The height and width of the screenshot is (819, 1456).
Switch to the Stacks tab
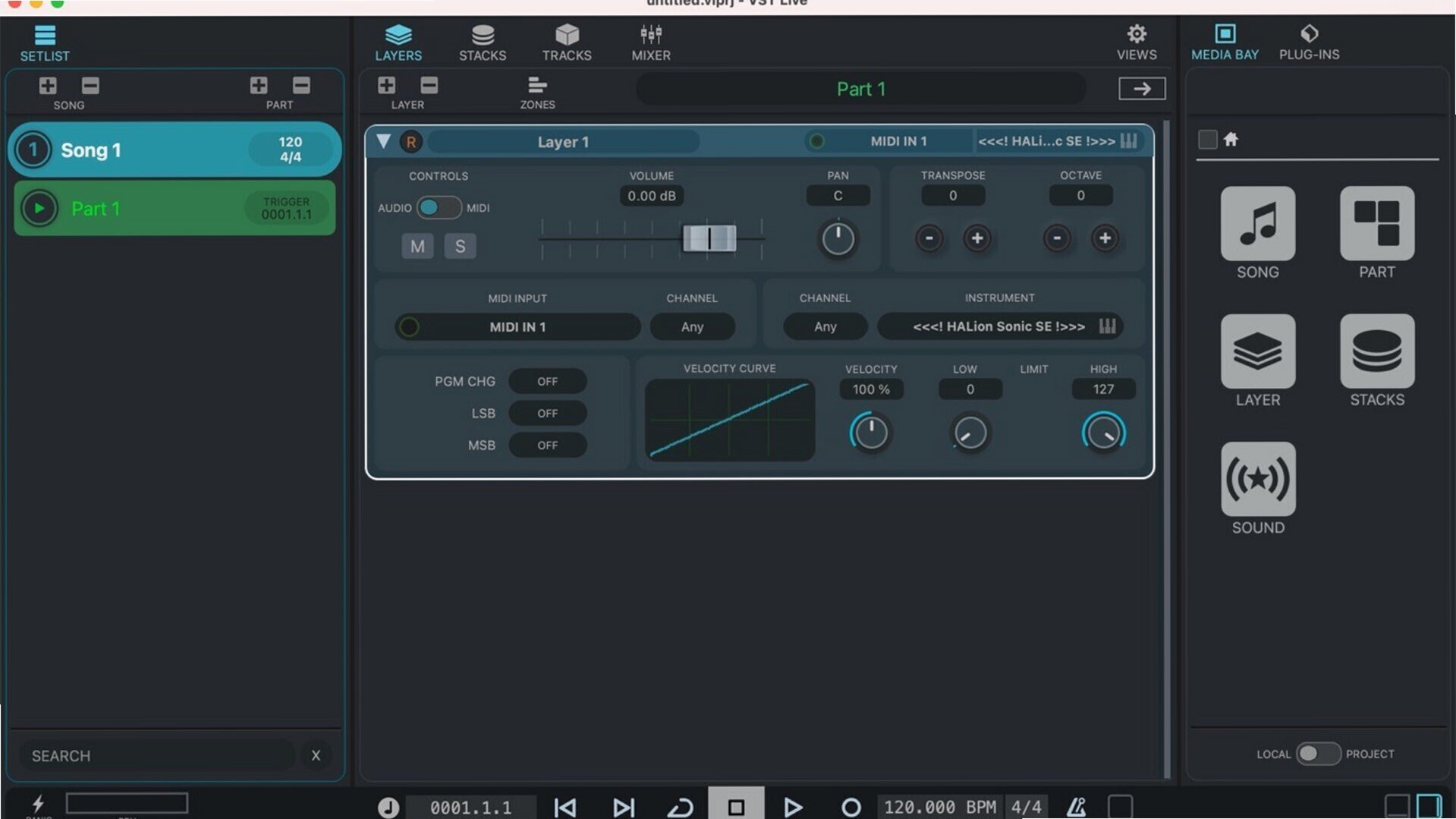pyautogui.click(x=482, y=43)
